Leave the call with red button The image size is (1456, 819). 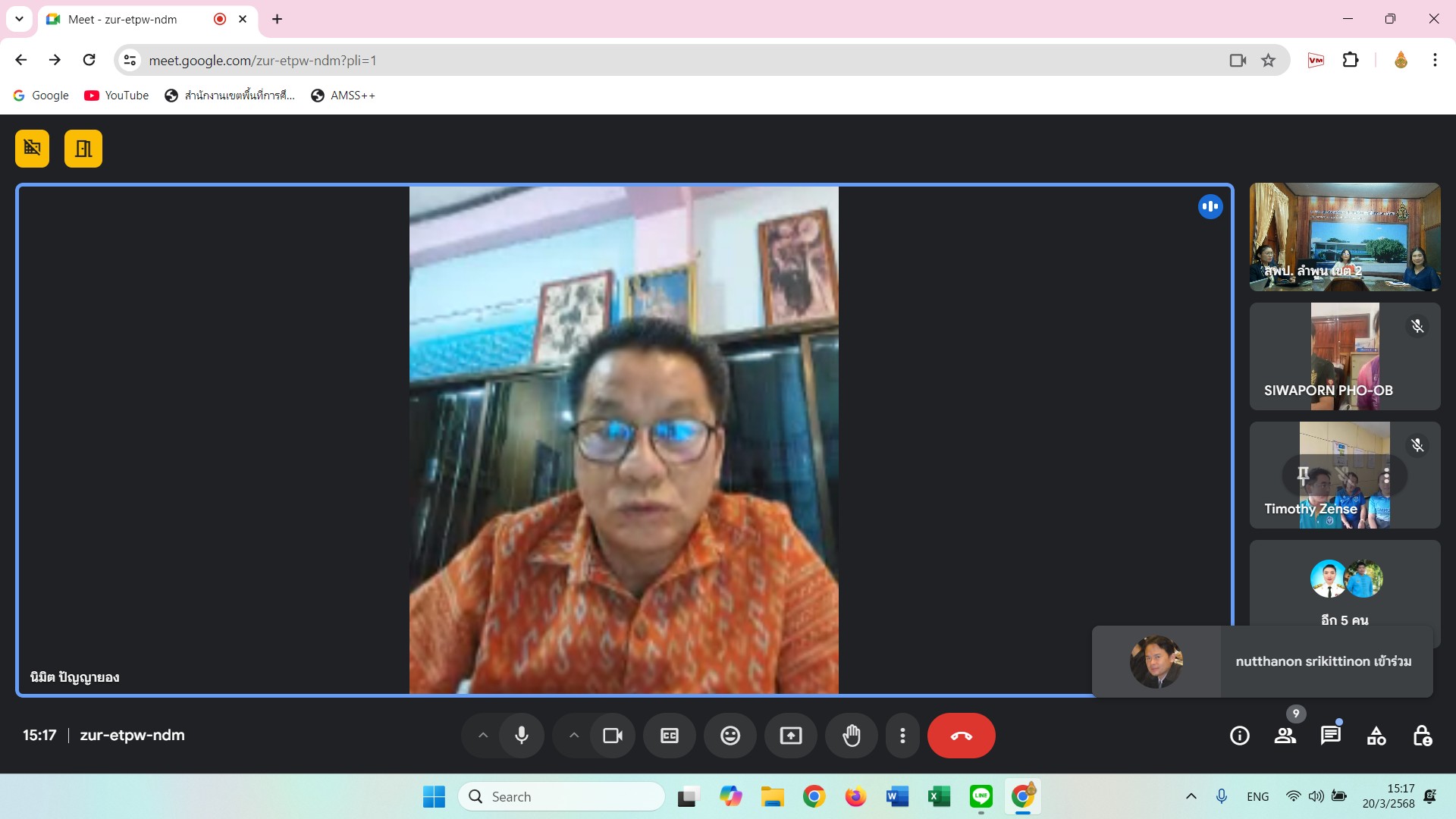coord(961,736)
